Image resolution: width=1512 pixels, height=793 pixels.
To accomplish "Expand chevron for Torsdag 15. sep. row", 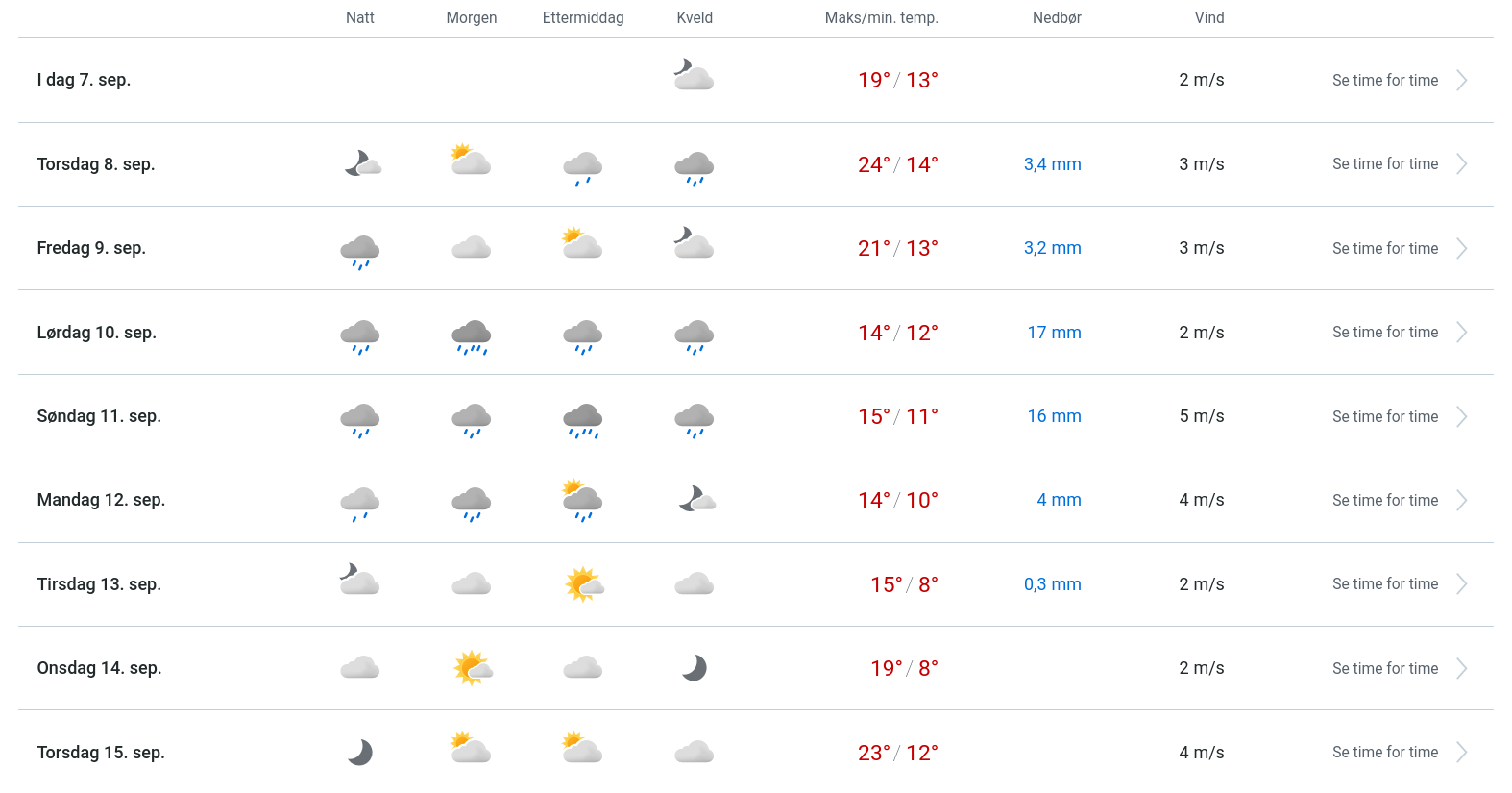I will pos(1461,753).
